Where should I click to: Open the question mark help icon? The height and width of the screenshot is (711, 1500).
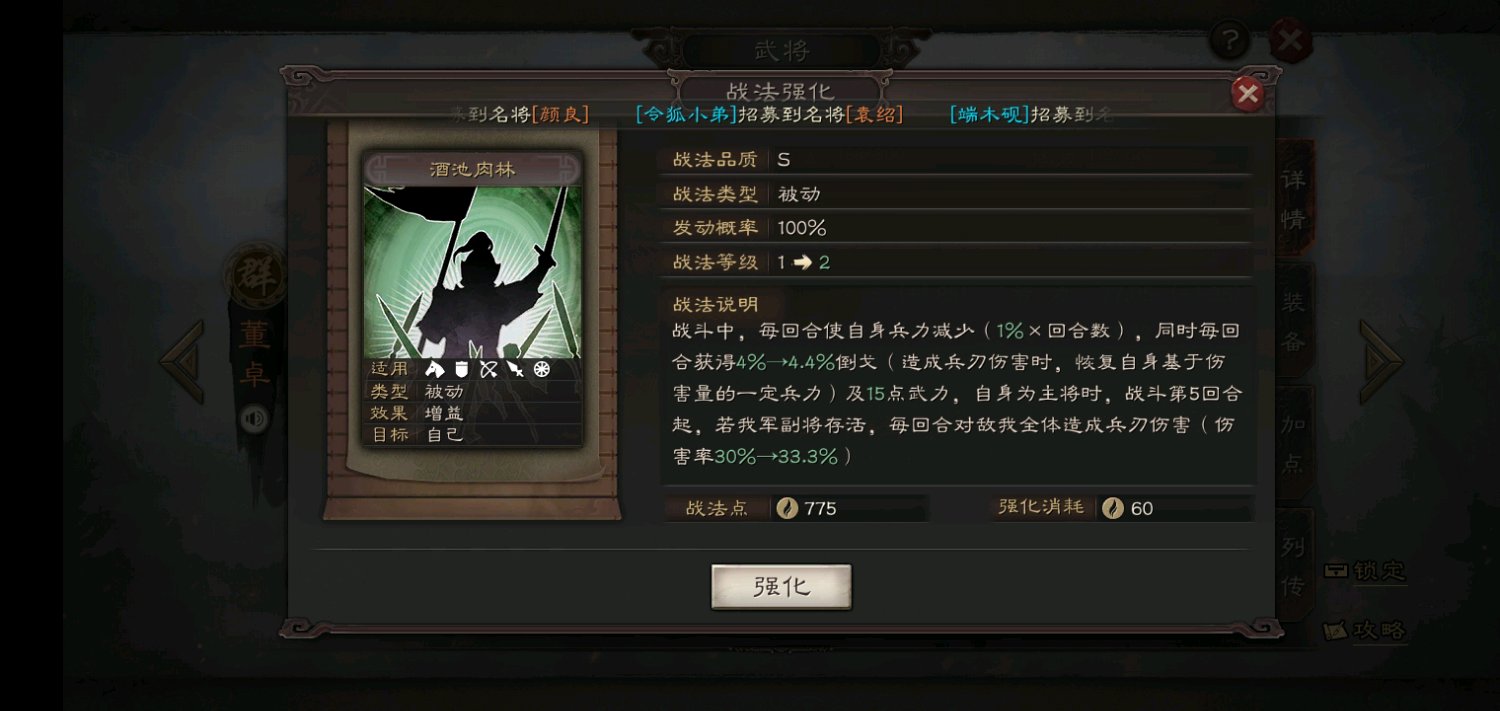coord(1229,41)
